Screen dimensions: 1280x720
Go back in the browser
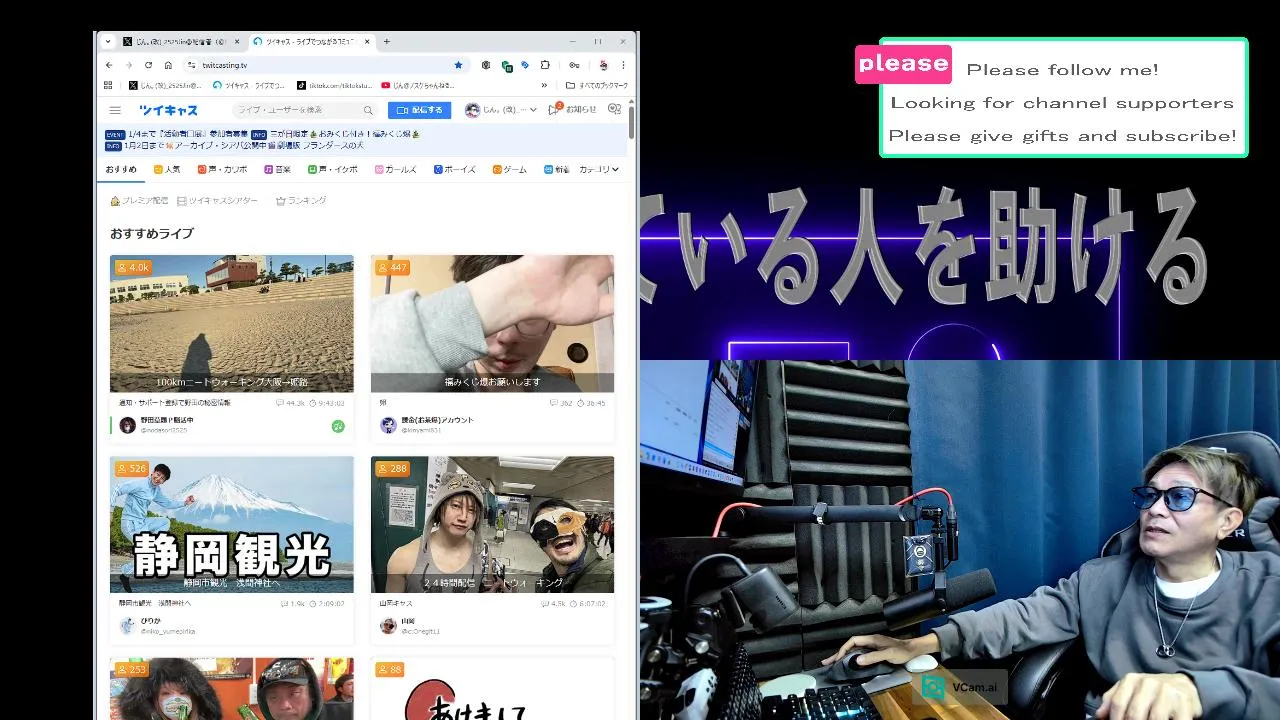109,65
